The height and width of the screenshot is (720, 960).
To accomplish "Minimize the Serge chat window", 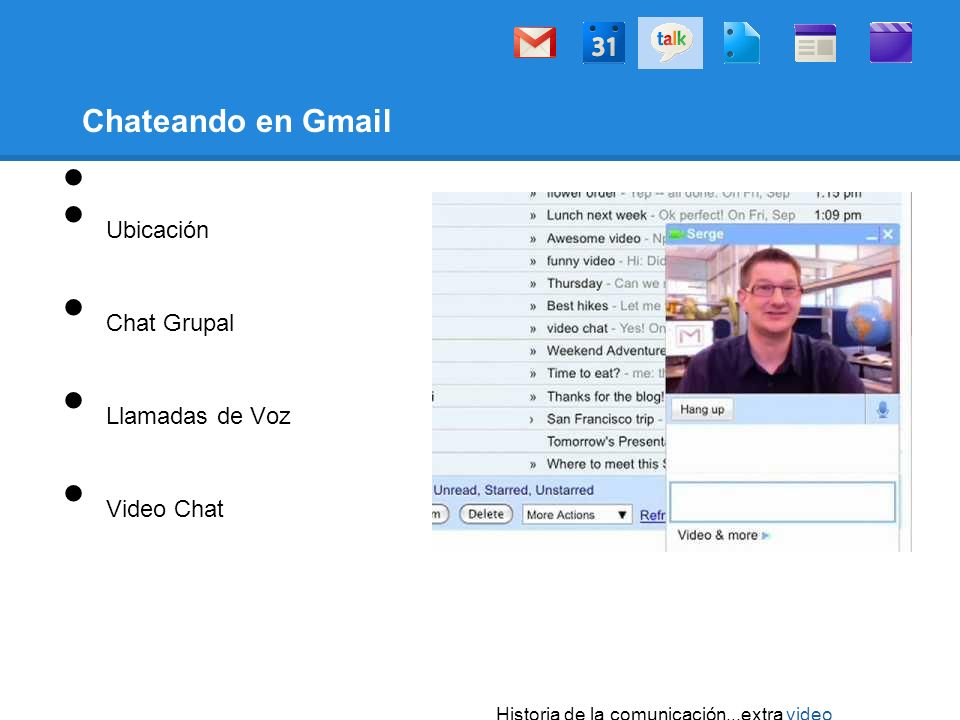I will 871,234.
